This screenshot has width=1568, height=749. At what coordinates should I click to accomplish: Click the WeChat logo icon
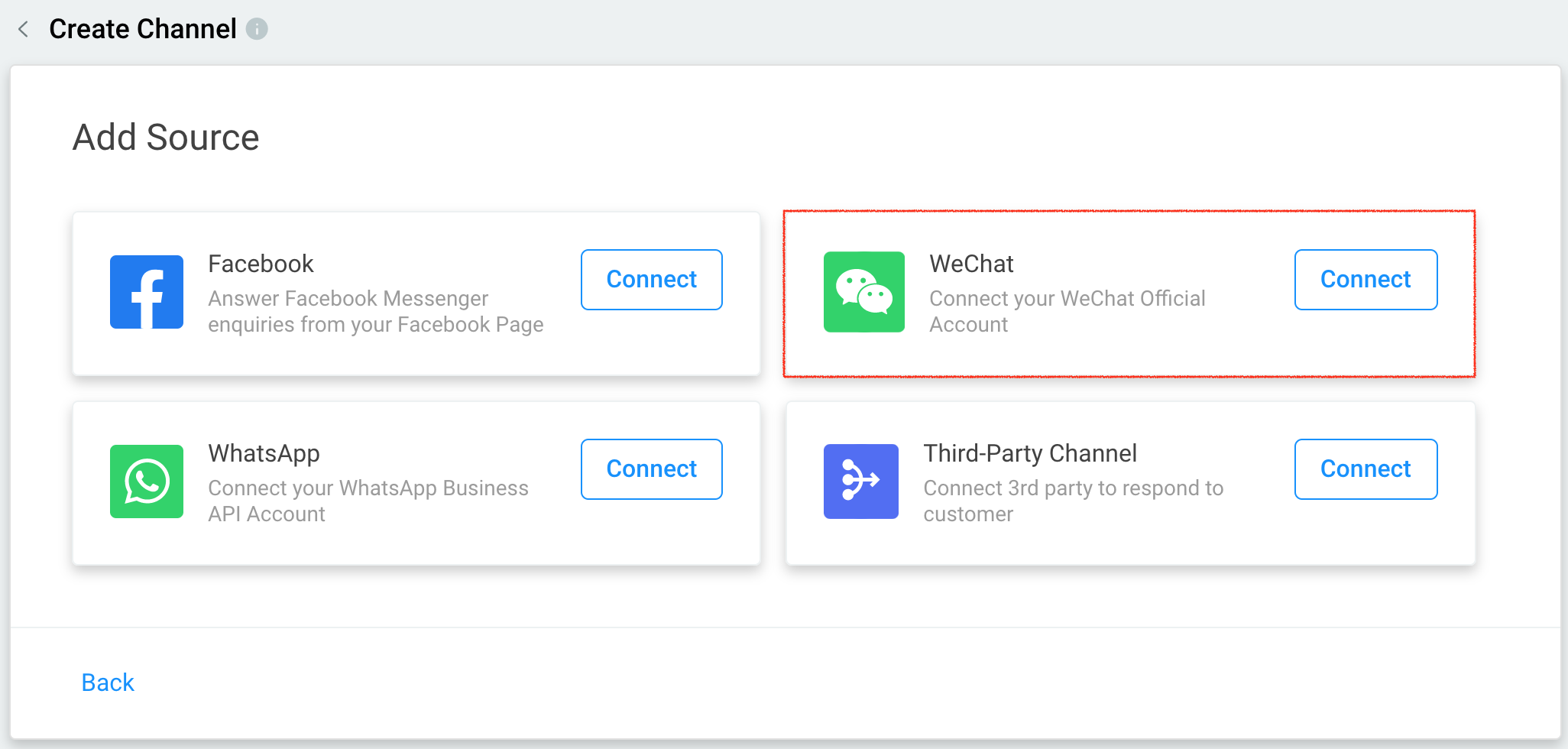[864, 292]
